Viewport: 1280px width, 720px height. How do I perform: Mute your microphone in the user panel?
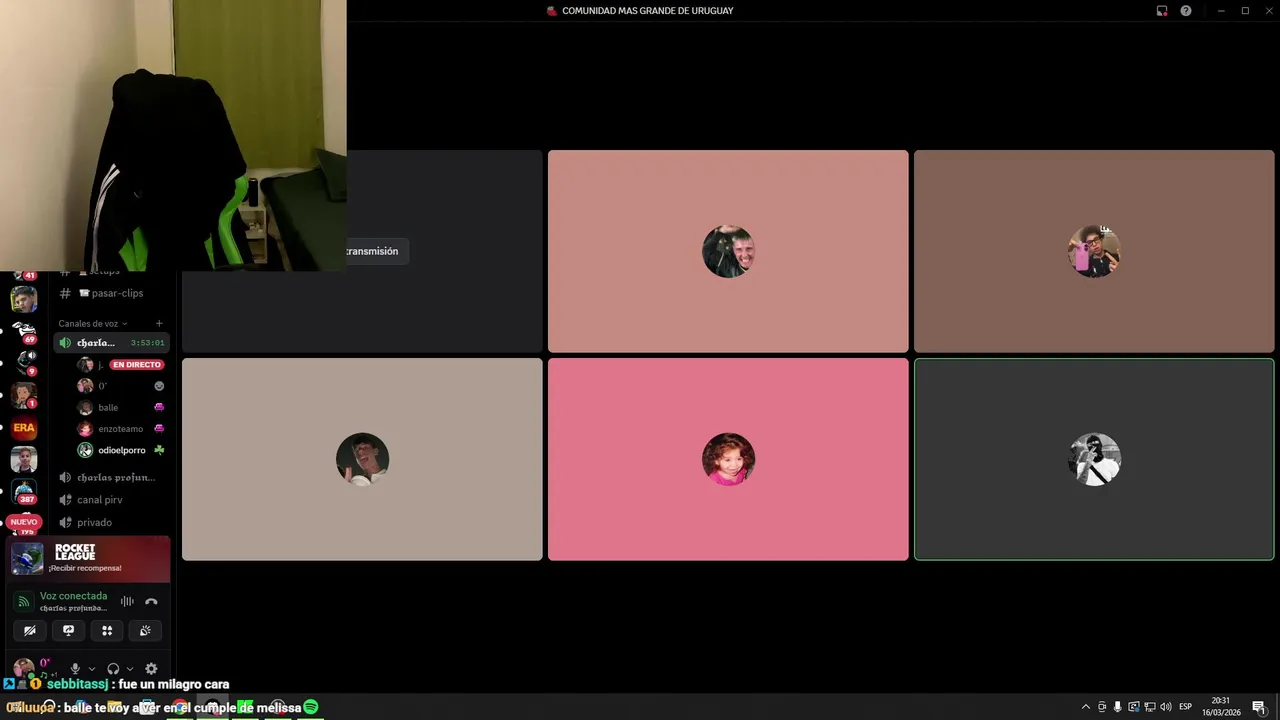click(x=75, y=669)
